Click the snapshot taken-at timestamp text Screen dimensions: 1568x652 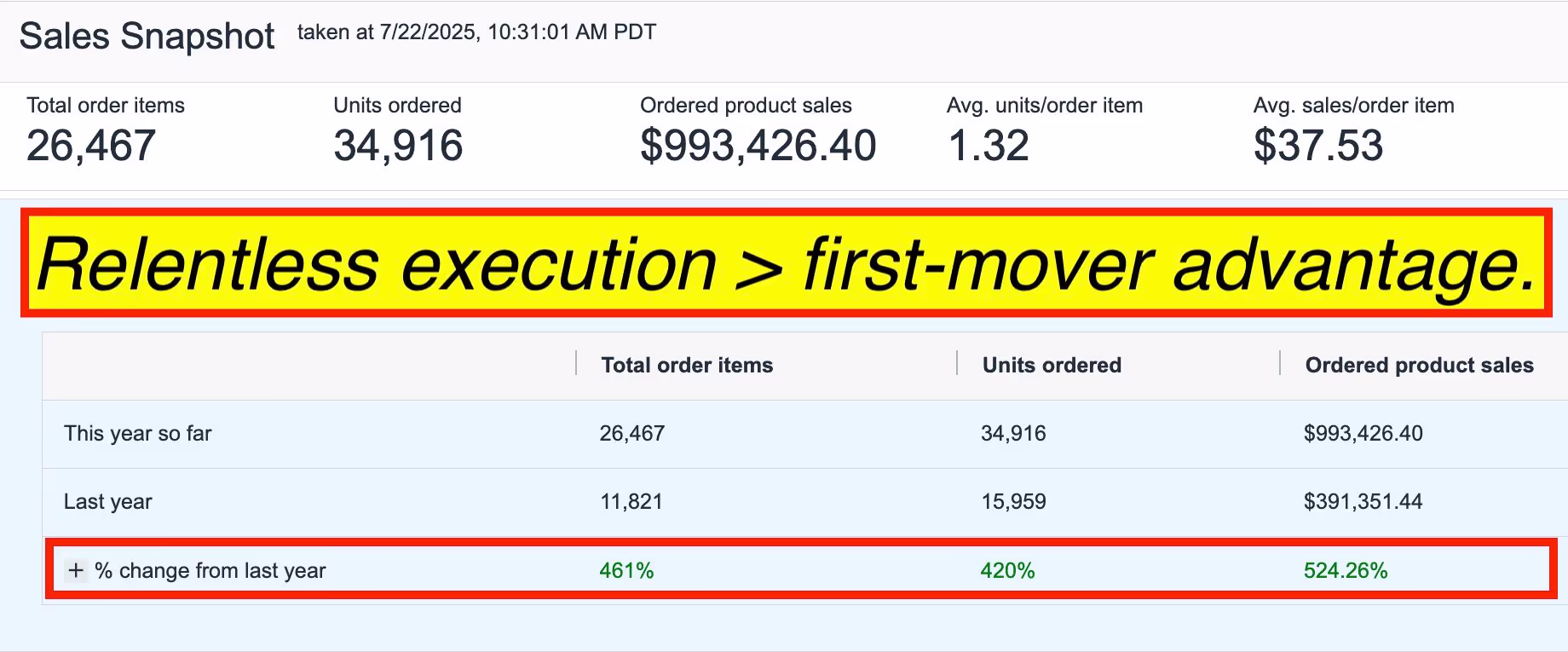(476, 32)
